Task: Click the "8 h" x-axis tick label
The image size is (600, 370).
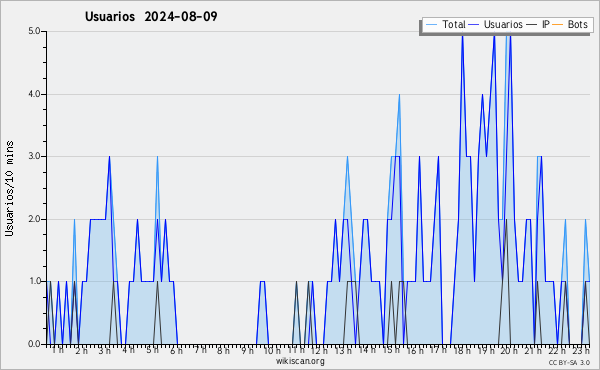Action: click(x=223, y=350)
